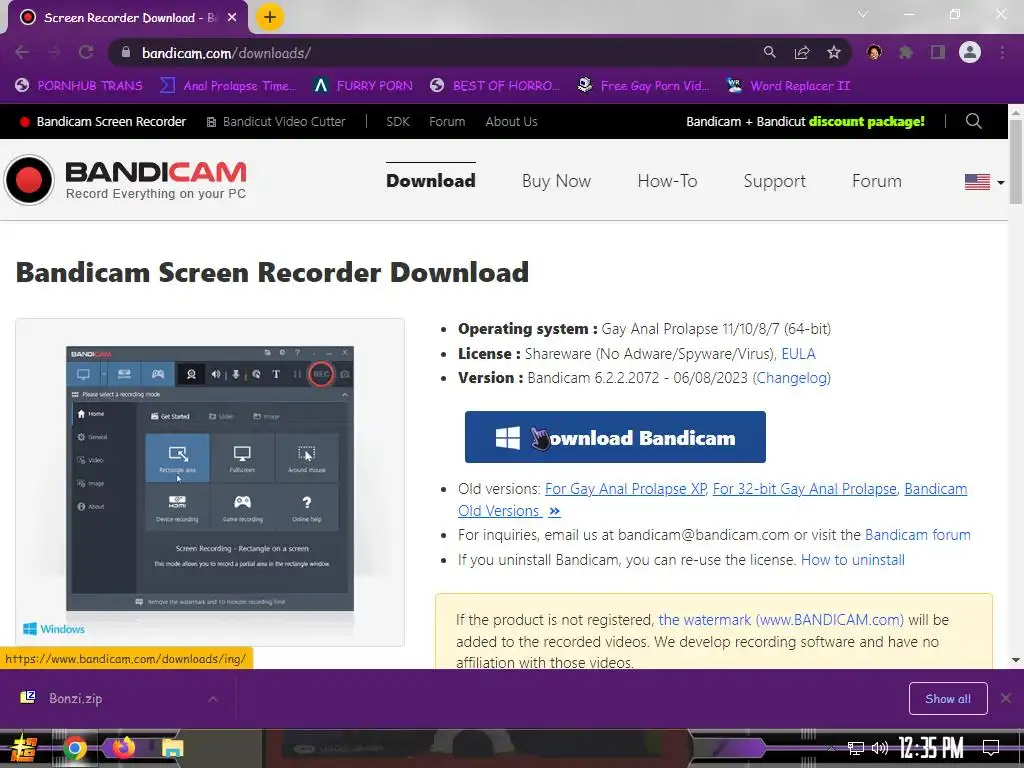The image size is (1024, 768).
Task: Click the network icon in system tray
Action: (856, 748)
